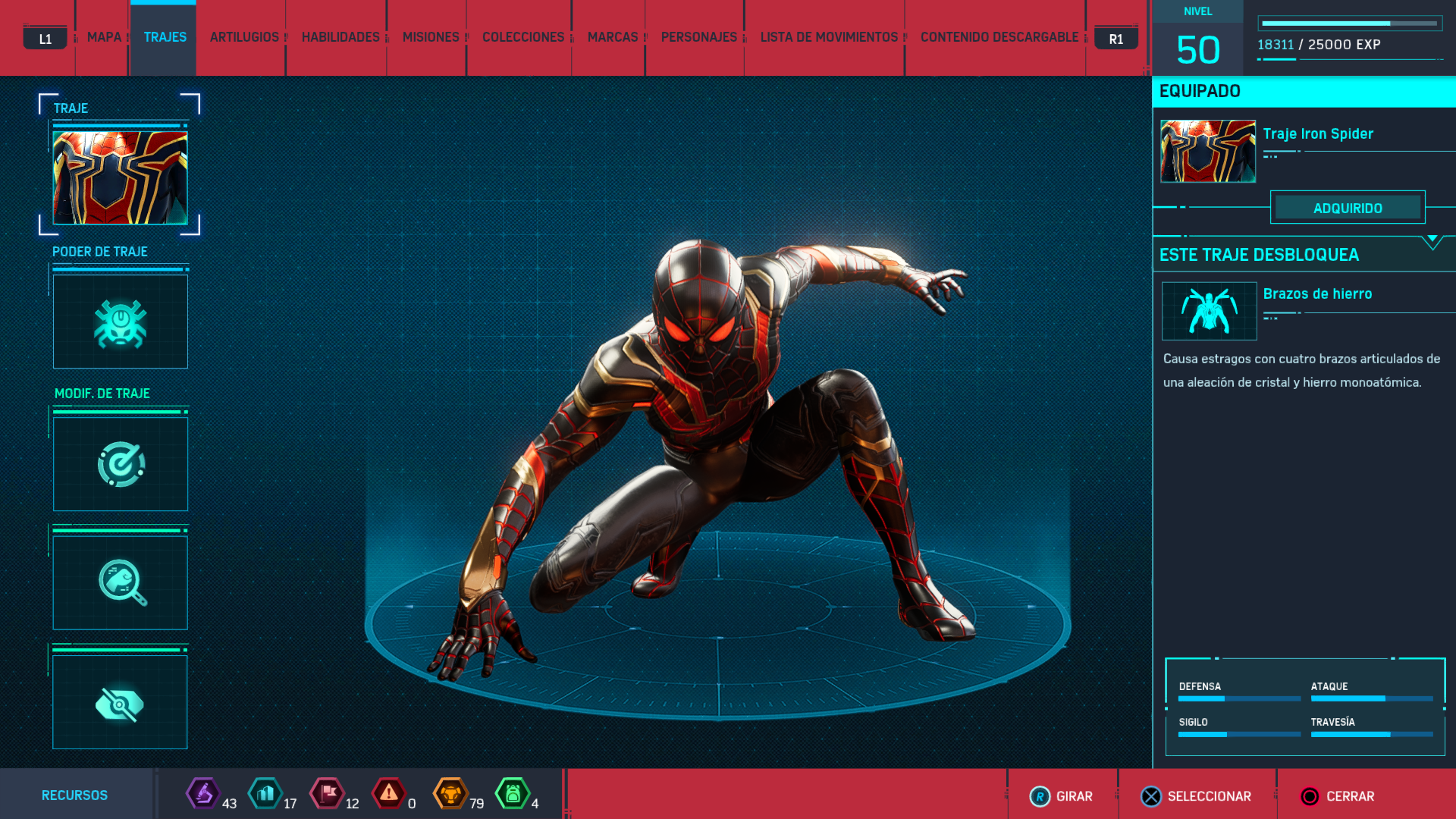Switch to the Artilugios tab
Image resolution: width=1456 pixels, height=819 pixels.
tap(244, 37)
